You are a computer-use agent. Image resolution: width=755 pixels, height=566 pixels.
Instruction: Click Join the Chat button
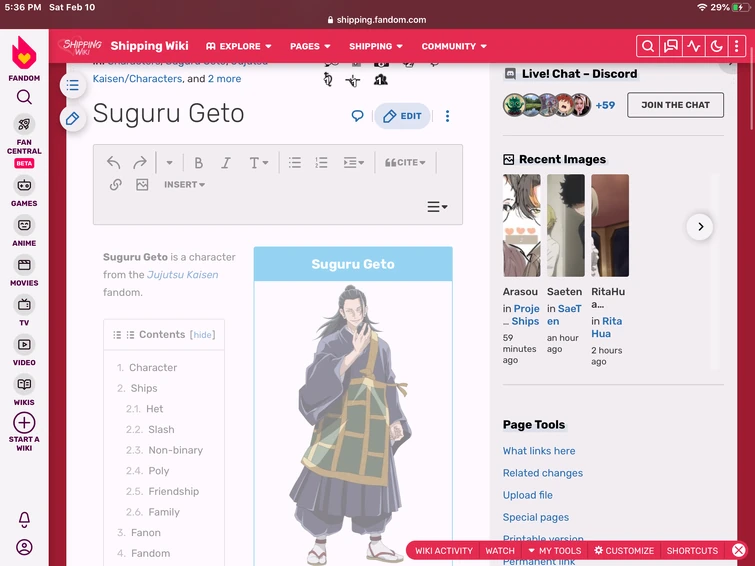click(675, 105)
